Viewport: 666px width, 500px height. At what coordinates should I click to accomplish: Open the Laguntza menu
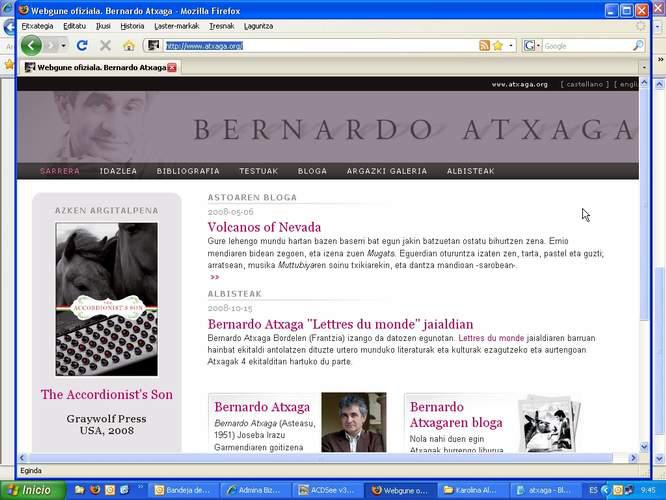(x=258, y=26)
